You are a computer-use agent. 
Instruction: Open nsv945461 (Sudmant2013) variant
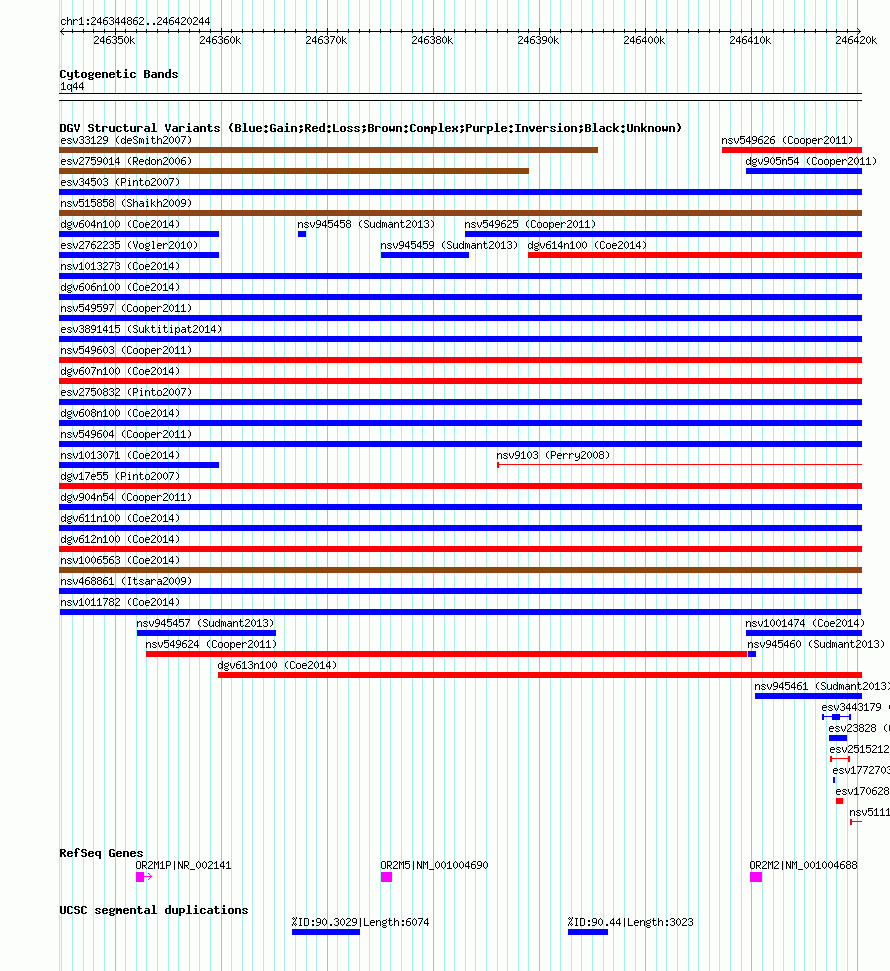pos(808,697)
